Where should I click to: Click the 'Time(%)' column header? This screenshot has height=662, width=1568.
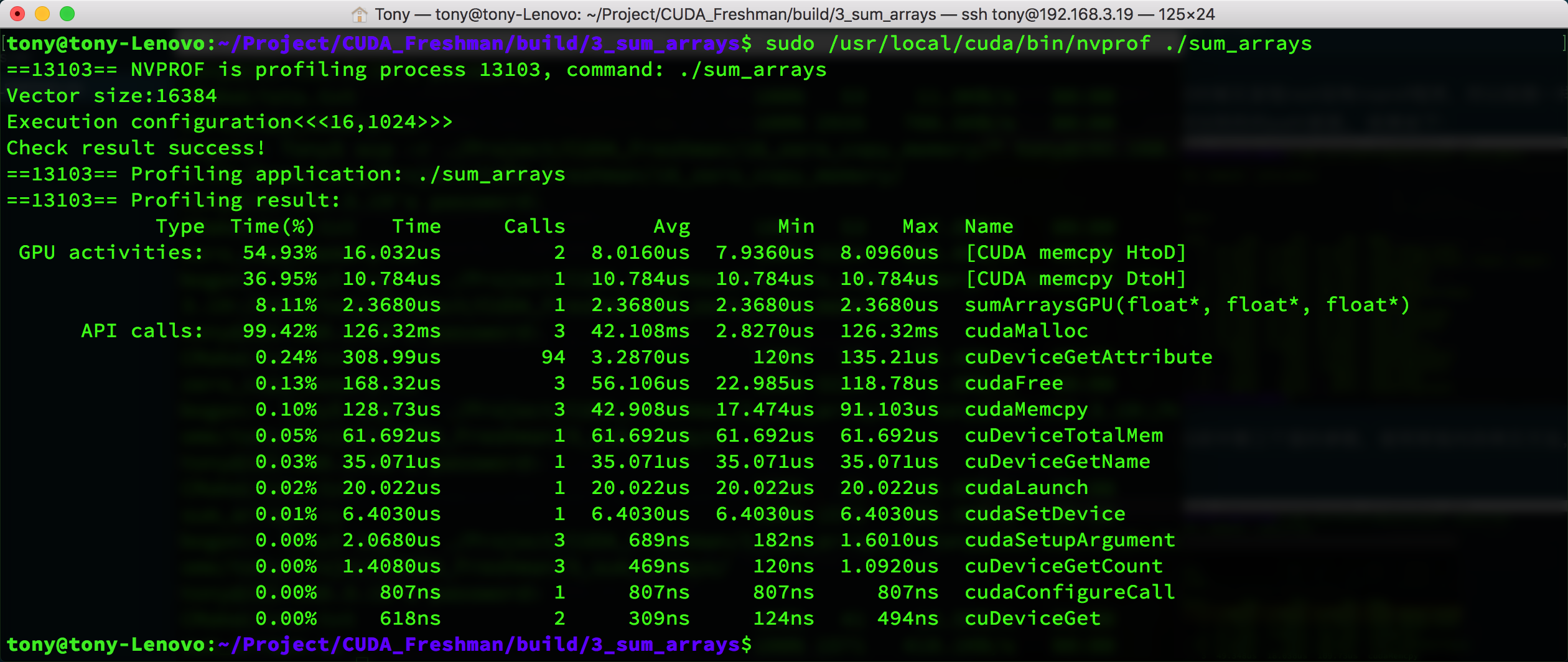tap(273, 226)
